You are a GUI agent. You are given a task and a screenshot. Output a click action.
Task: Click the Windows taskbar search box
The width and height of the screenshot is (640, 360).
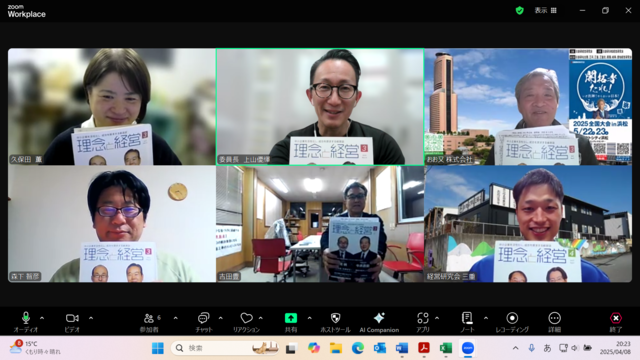coord(225,348)
